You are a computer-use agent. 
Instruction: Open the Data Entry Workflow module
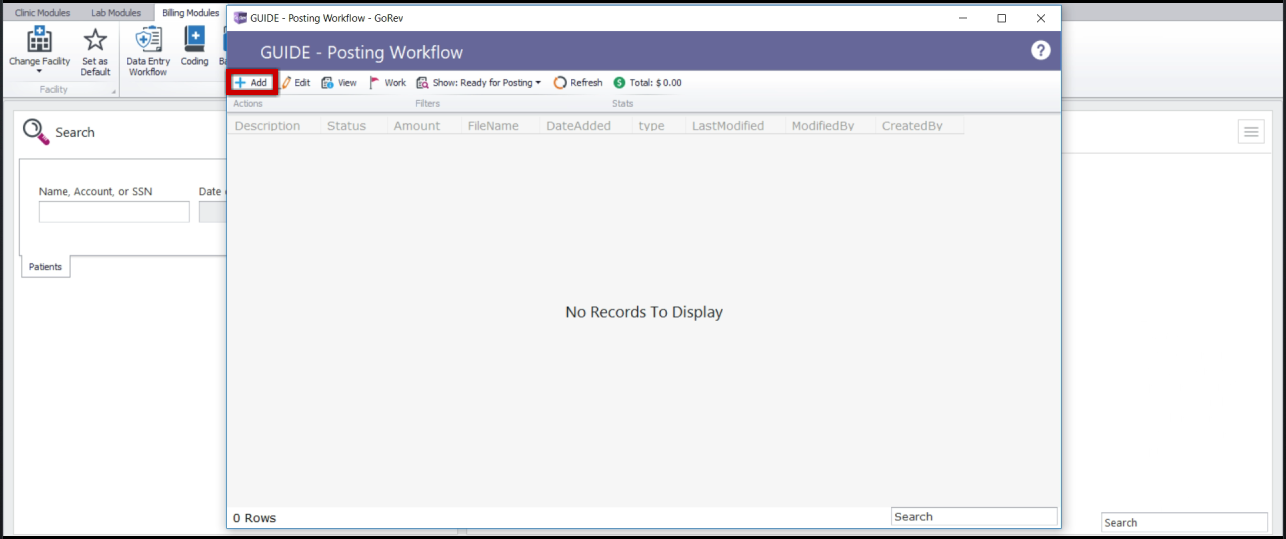pyautogui.click(x=148, y=51)
